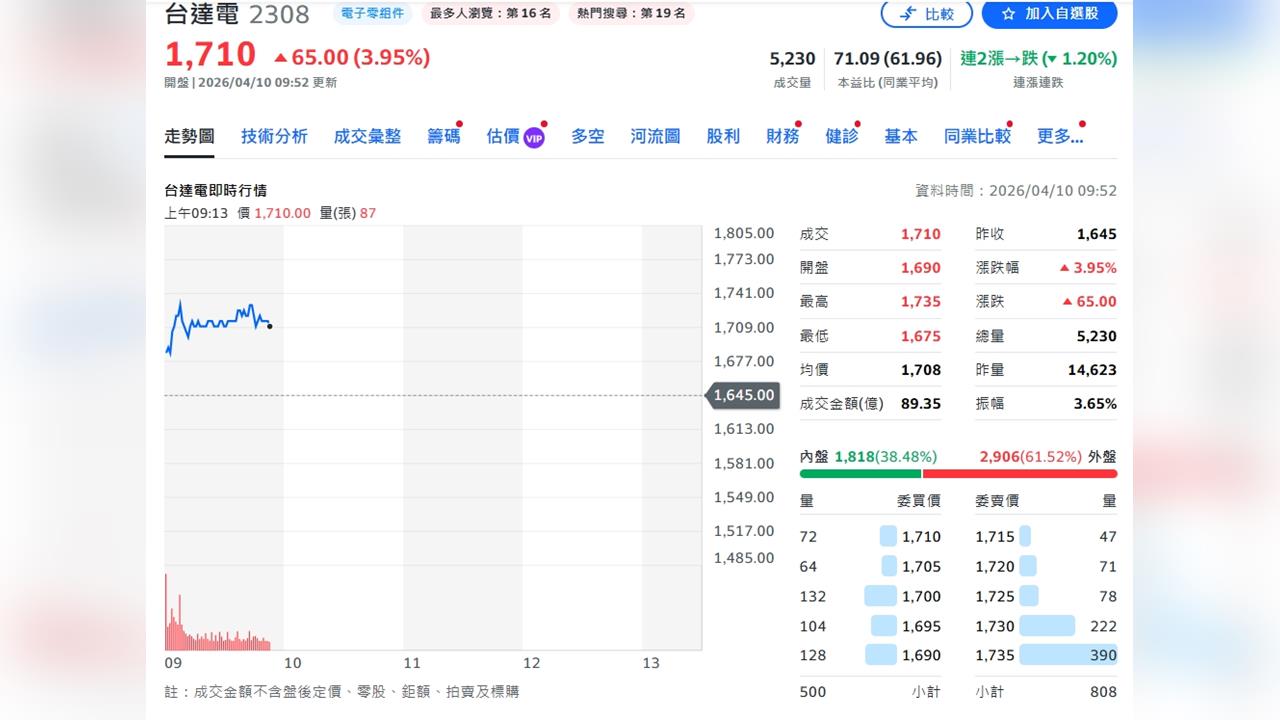Image resolution: width=1280 pixels, height=720 pixels.
Task: Open the 財務 tab
Action: click(x=782, y=136)
